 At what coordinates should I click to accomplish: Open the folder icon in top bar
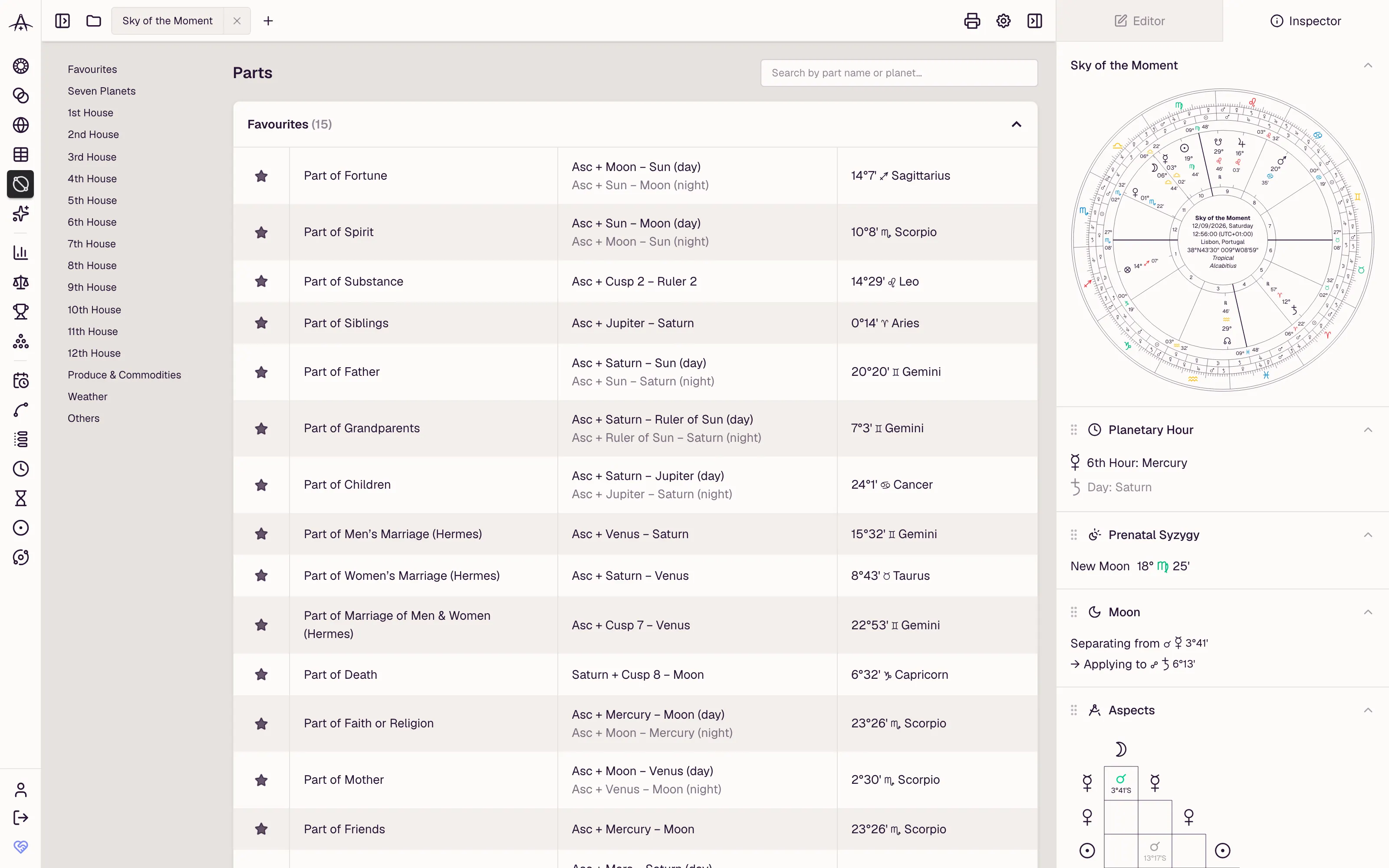(94, 21)
